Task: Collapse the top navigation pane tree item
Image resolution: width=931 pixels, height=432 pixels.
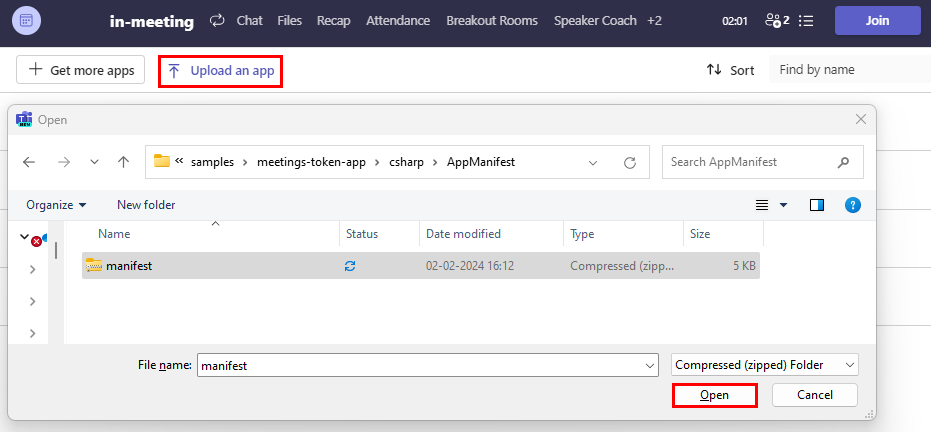Action: click(24, 236)
